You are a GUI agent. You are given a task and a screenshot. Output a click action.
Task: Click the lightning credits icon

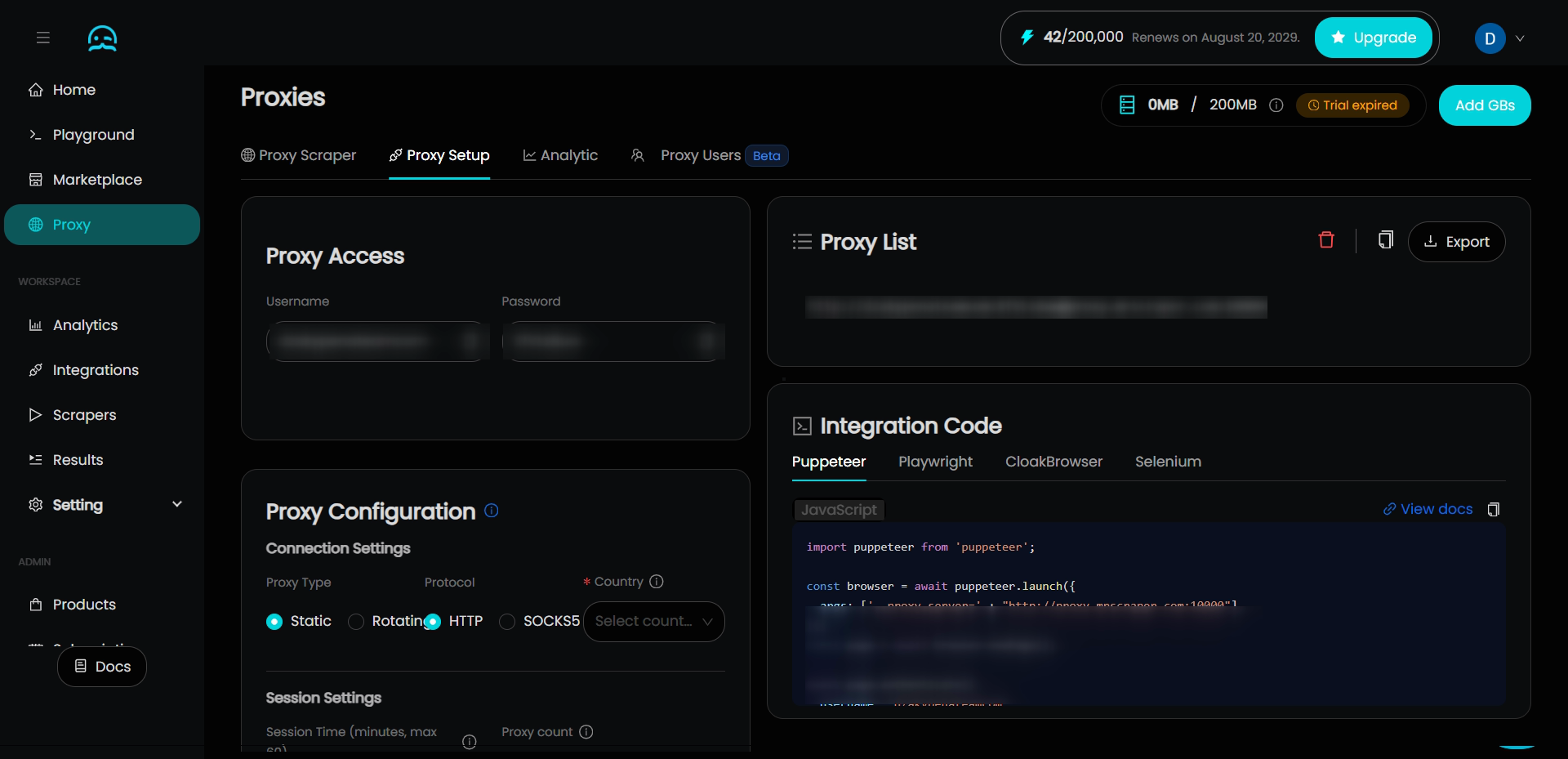pyautogui.click(x=1027, y=37)
